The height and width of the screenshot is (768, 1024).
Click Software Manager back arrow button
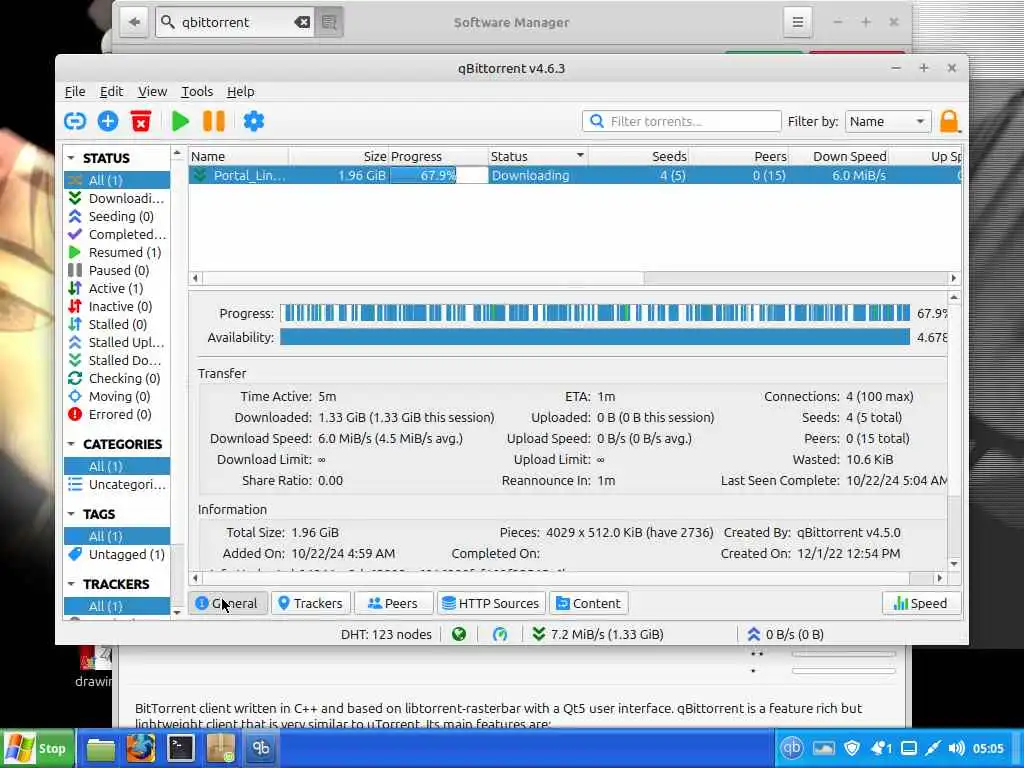tap(134, 22)
